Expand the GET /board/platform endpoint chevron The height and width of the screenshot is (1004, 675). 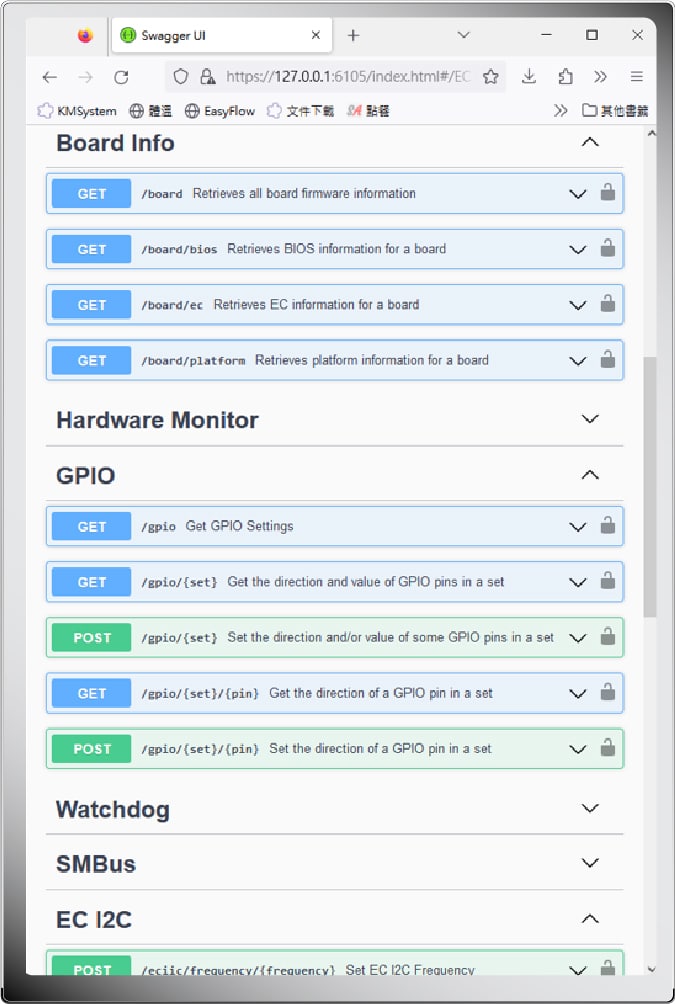point(577,361)
